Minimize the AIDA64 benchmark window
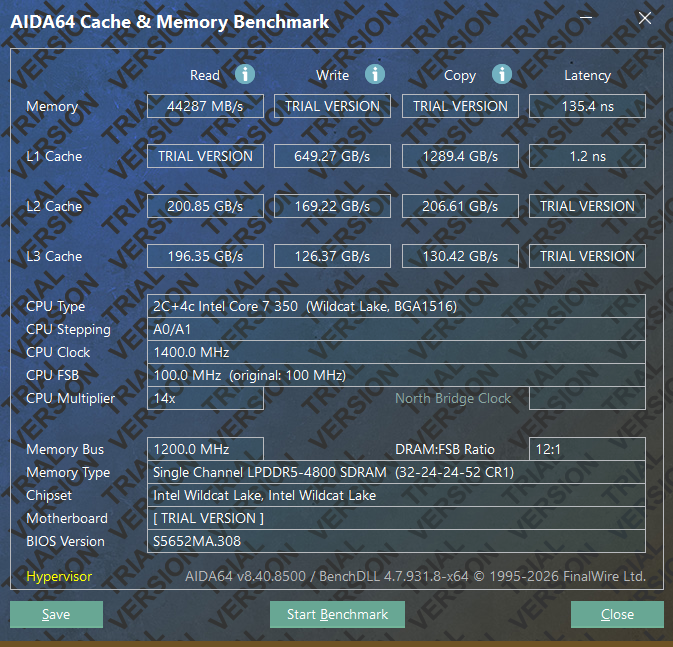Image resolution: width=673 pixels, height=647 pixels. 586,18
